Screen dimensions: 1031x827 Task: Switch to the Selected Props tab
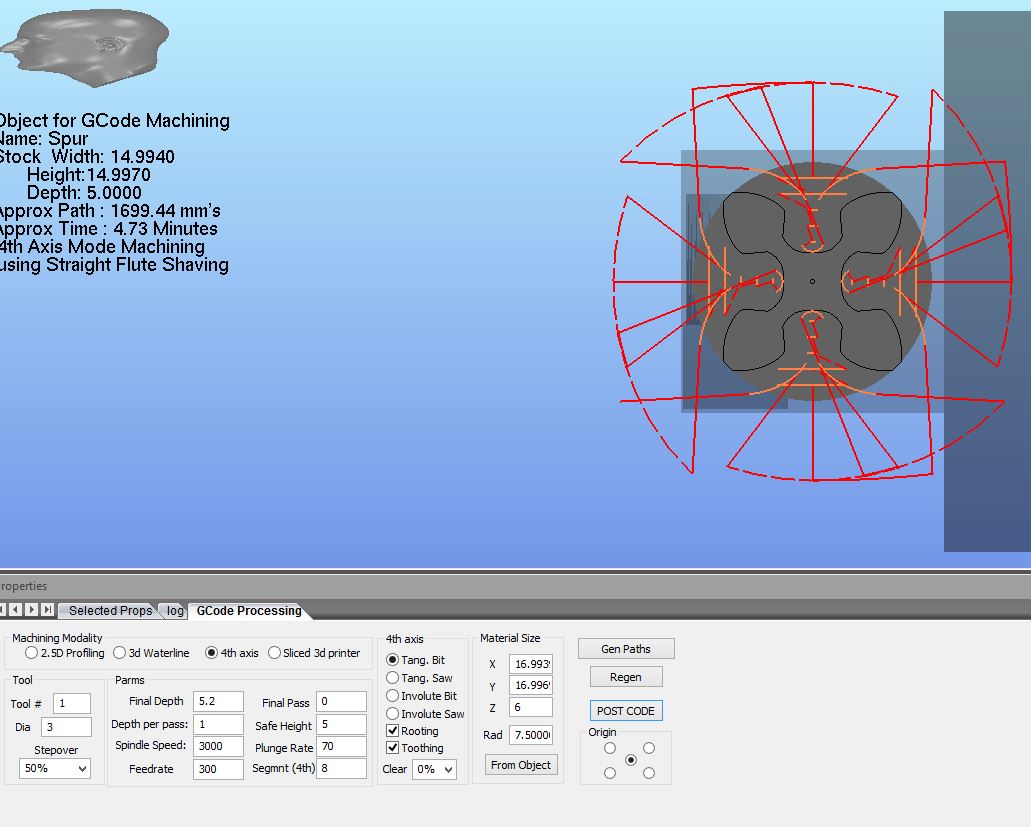(110, 611)
